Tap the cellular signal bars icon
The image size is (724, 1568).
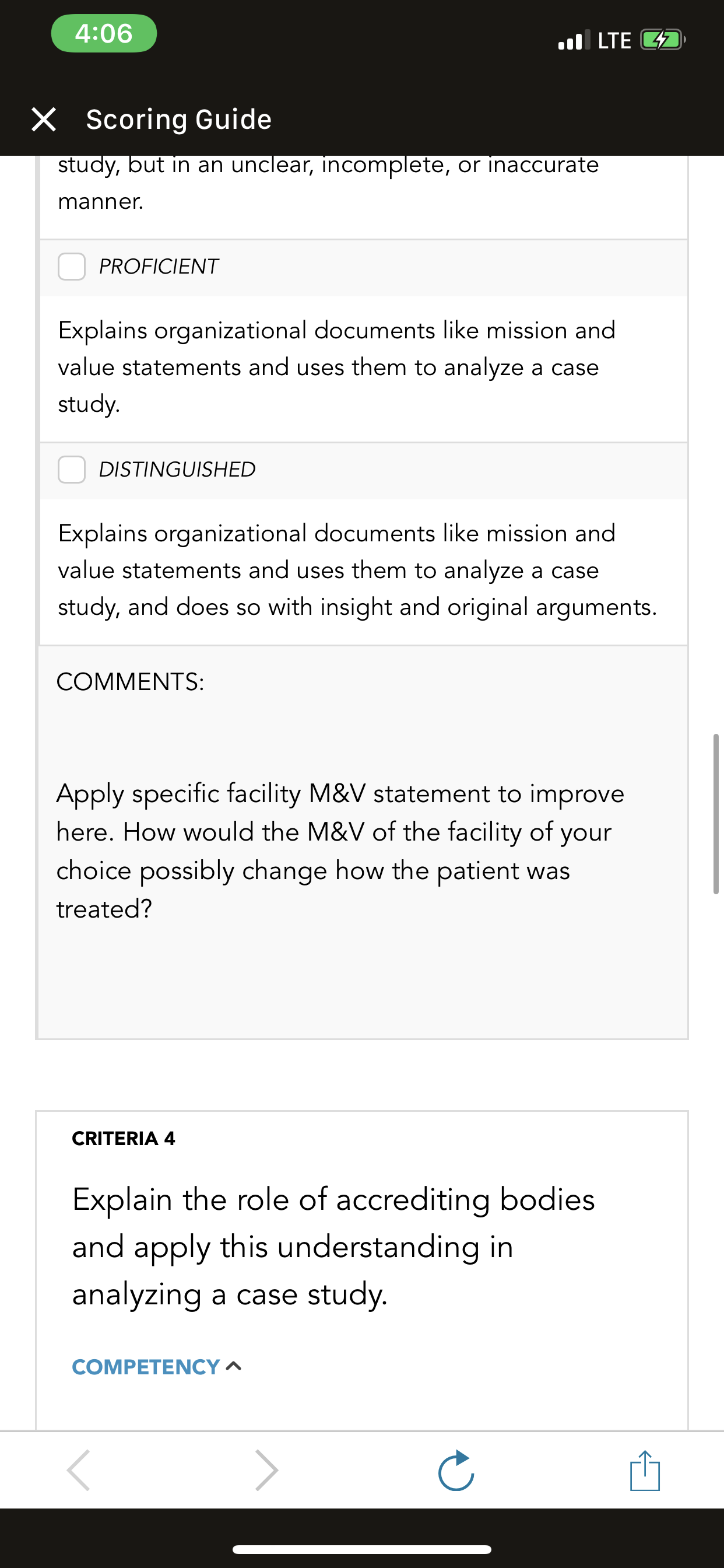574,40
